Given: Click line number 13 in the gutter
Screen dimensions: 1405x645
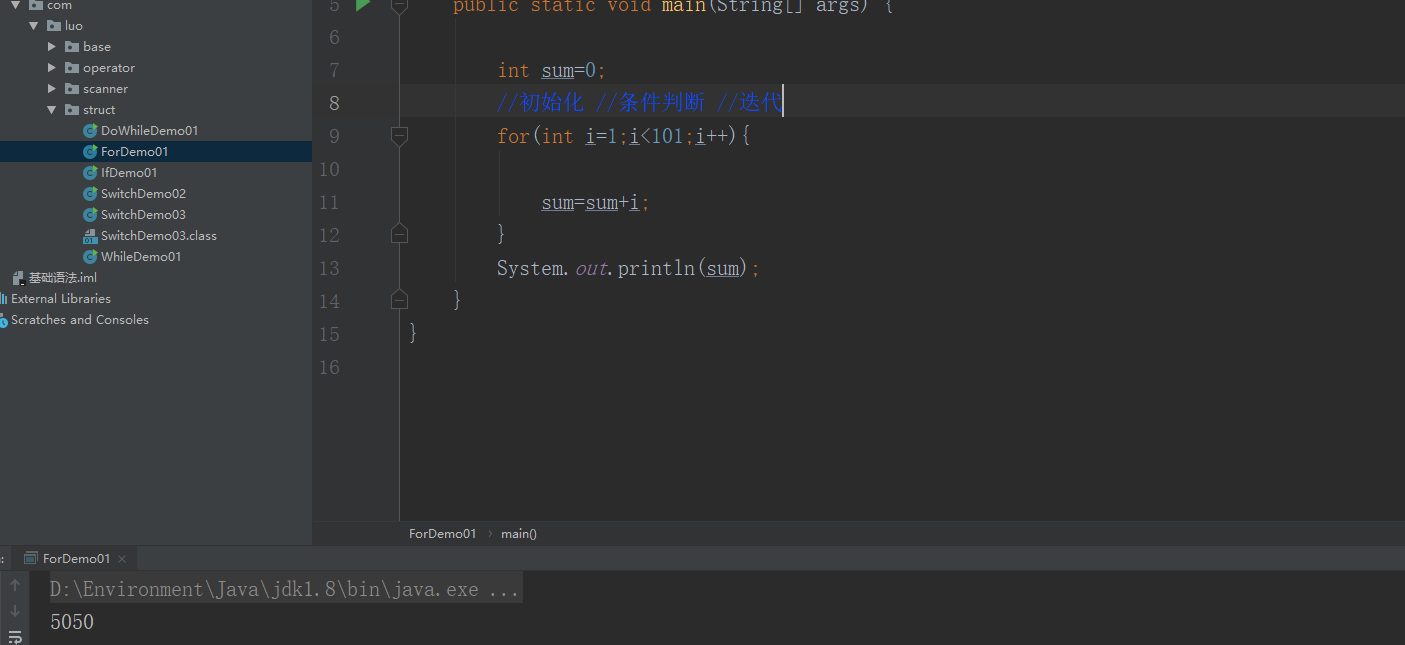Looking at the screenshot, I should pos(329,268).
